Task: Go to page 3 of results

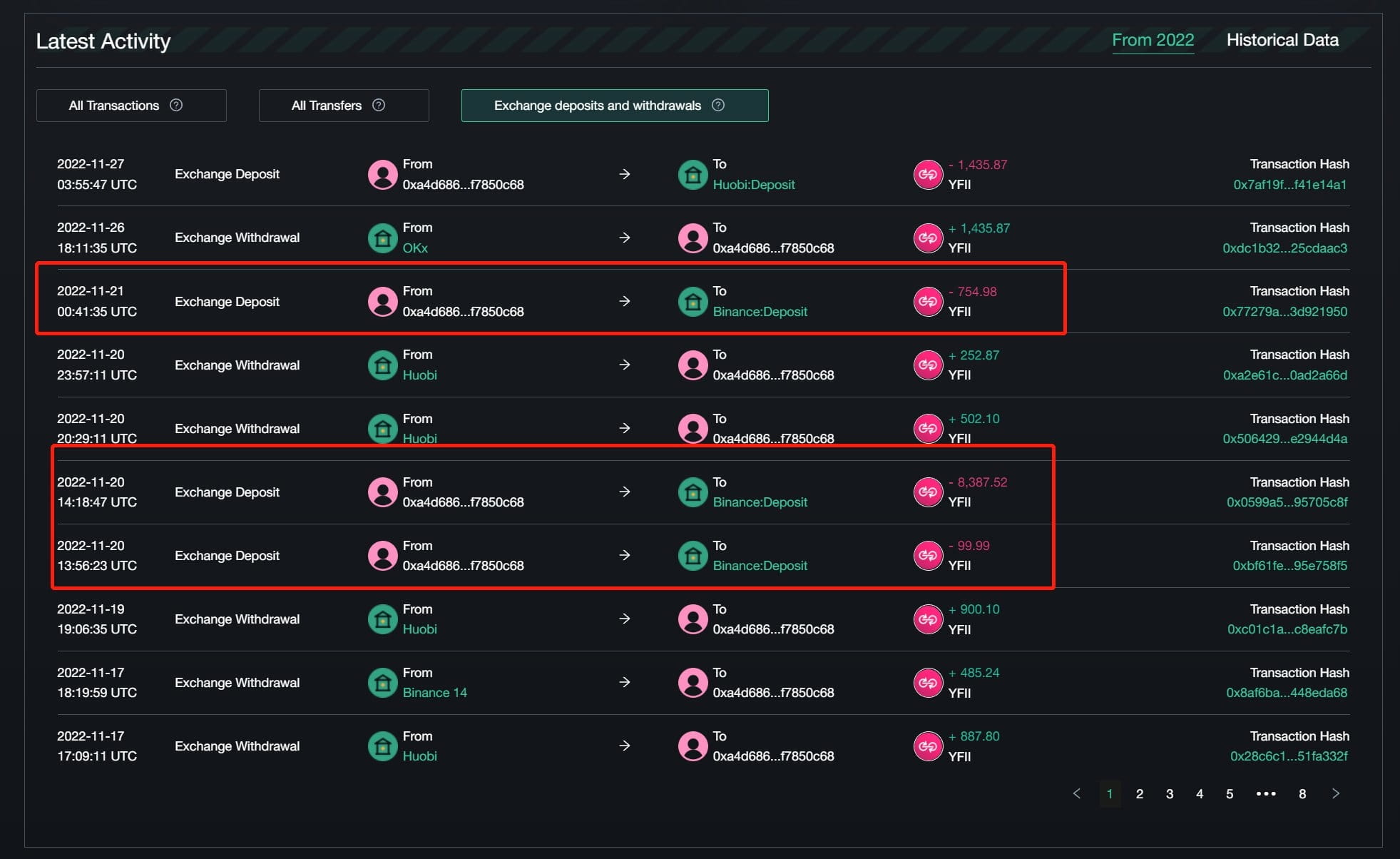Action: coord(1170,794)
